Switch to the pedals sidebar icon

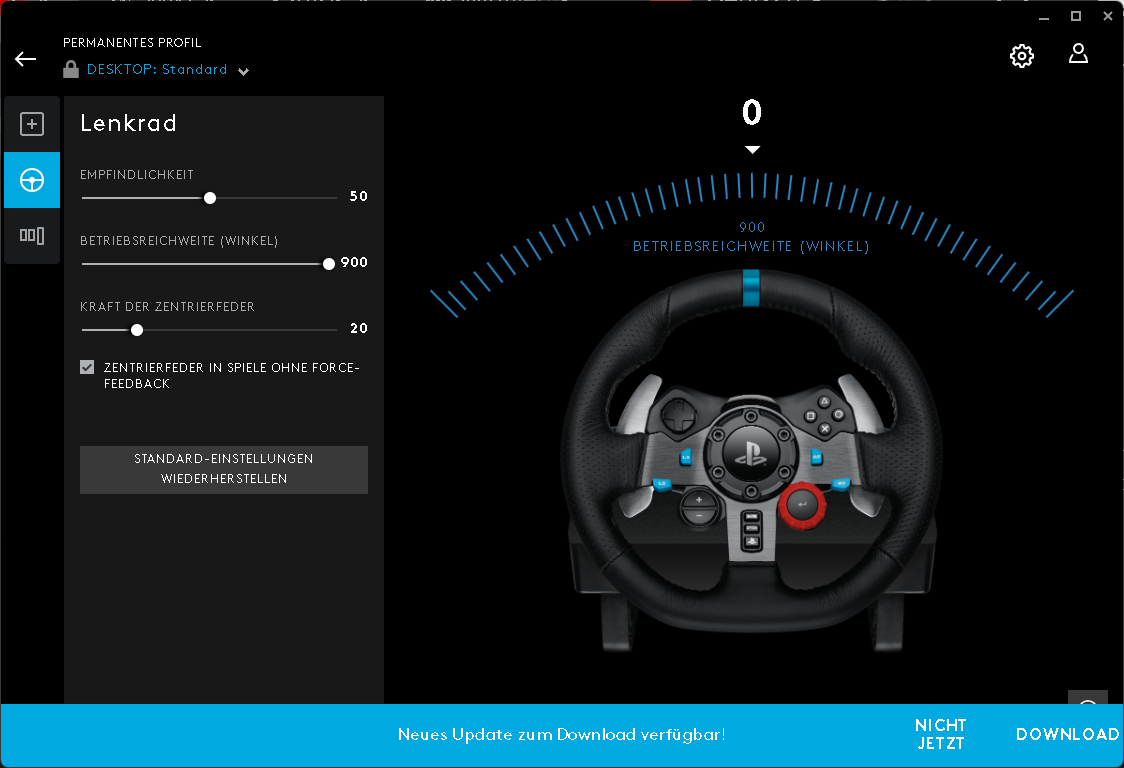click(32, 236)
